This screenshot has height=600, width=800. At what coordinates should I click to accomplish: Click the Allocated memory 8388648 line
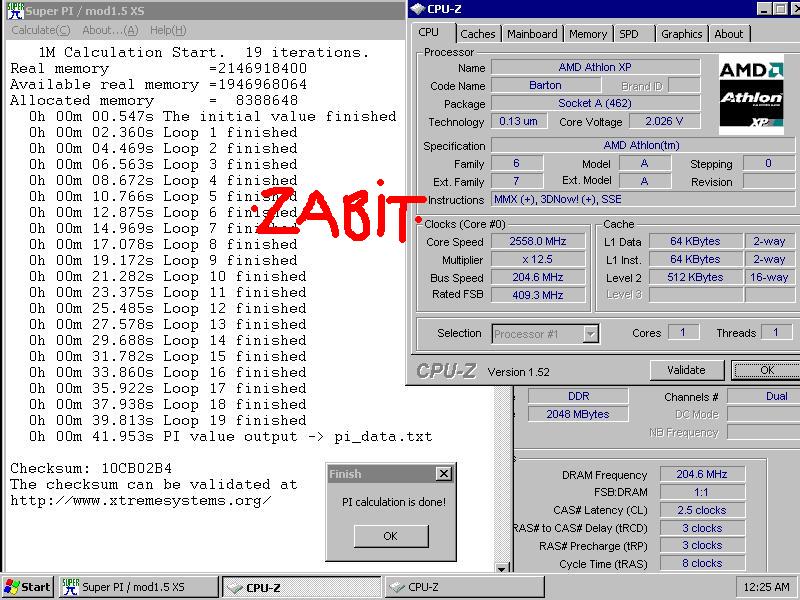154,101
